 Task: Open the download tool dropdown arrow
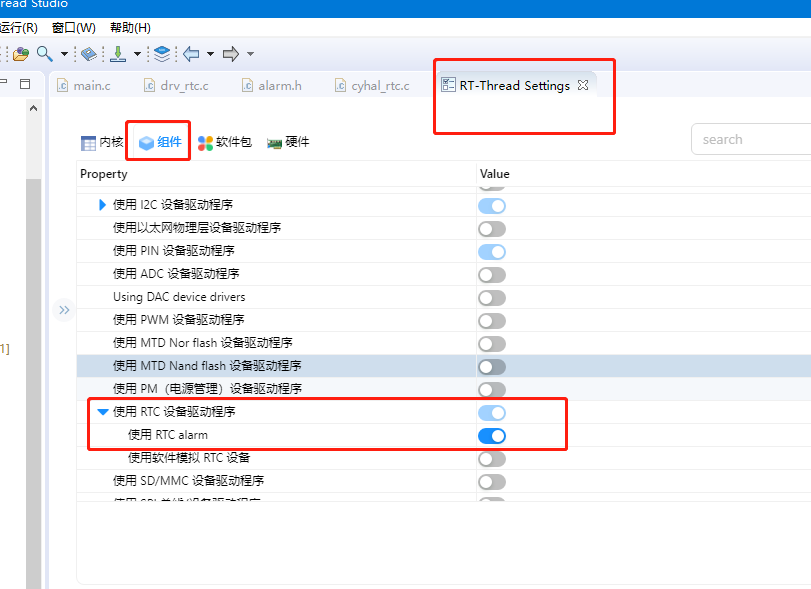(x=137, y=54)
